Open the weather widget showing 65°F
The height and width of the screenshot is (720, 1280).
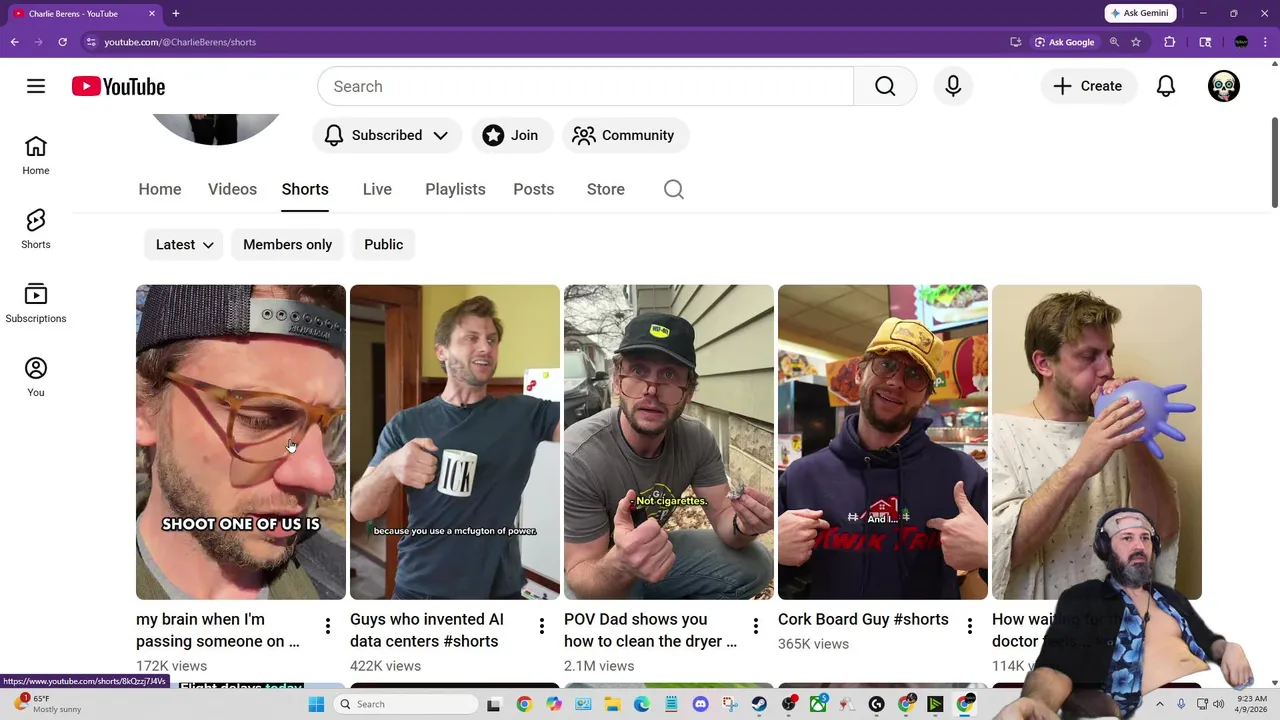click(50, 704)
